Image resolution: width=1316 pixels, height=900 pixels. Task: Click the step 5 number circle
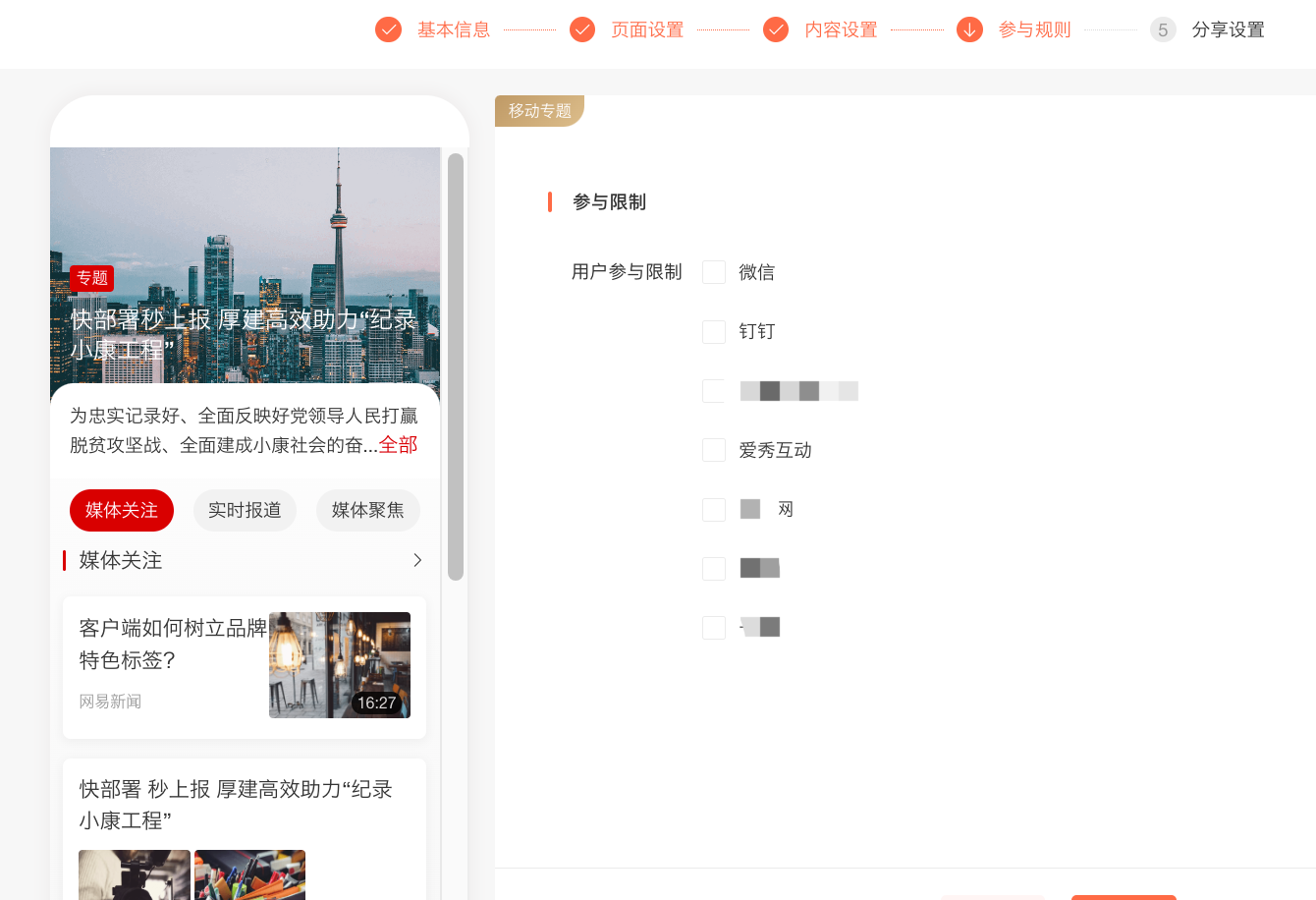point(1163,29)
